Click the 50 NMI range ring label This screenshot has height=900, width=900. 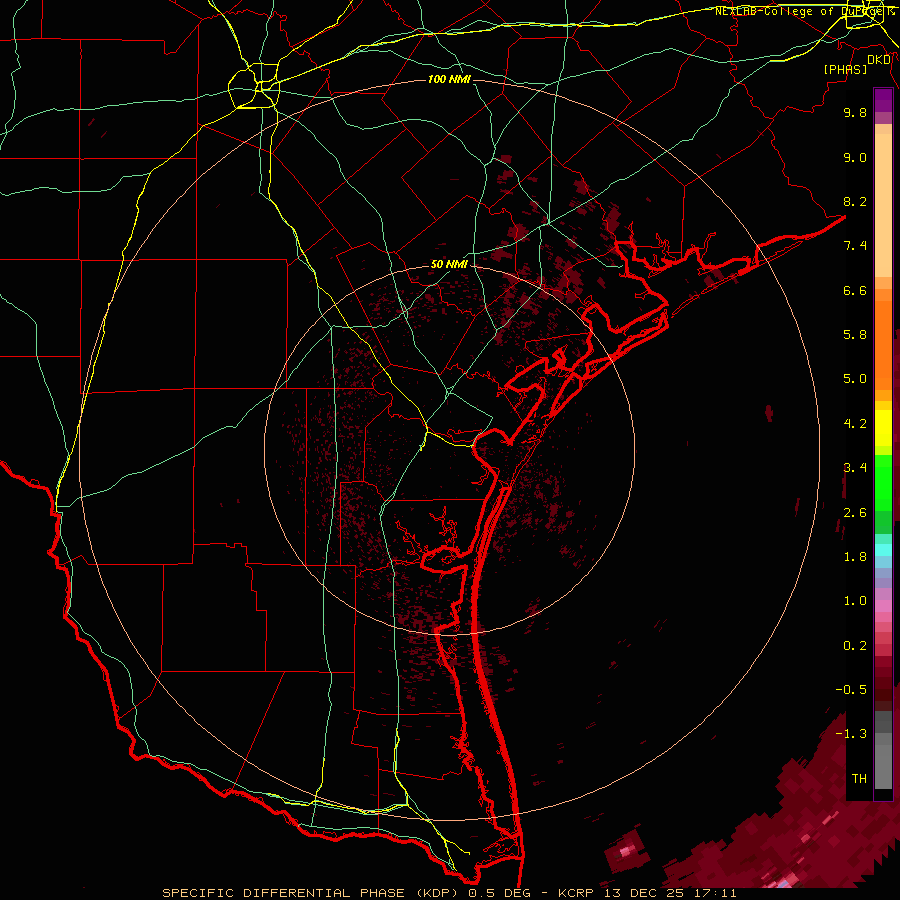click(x=449, y=264)
